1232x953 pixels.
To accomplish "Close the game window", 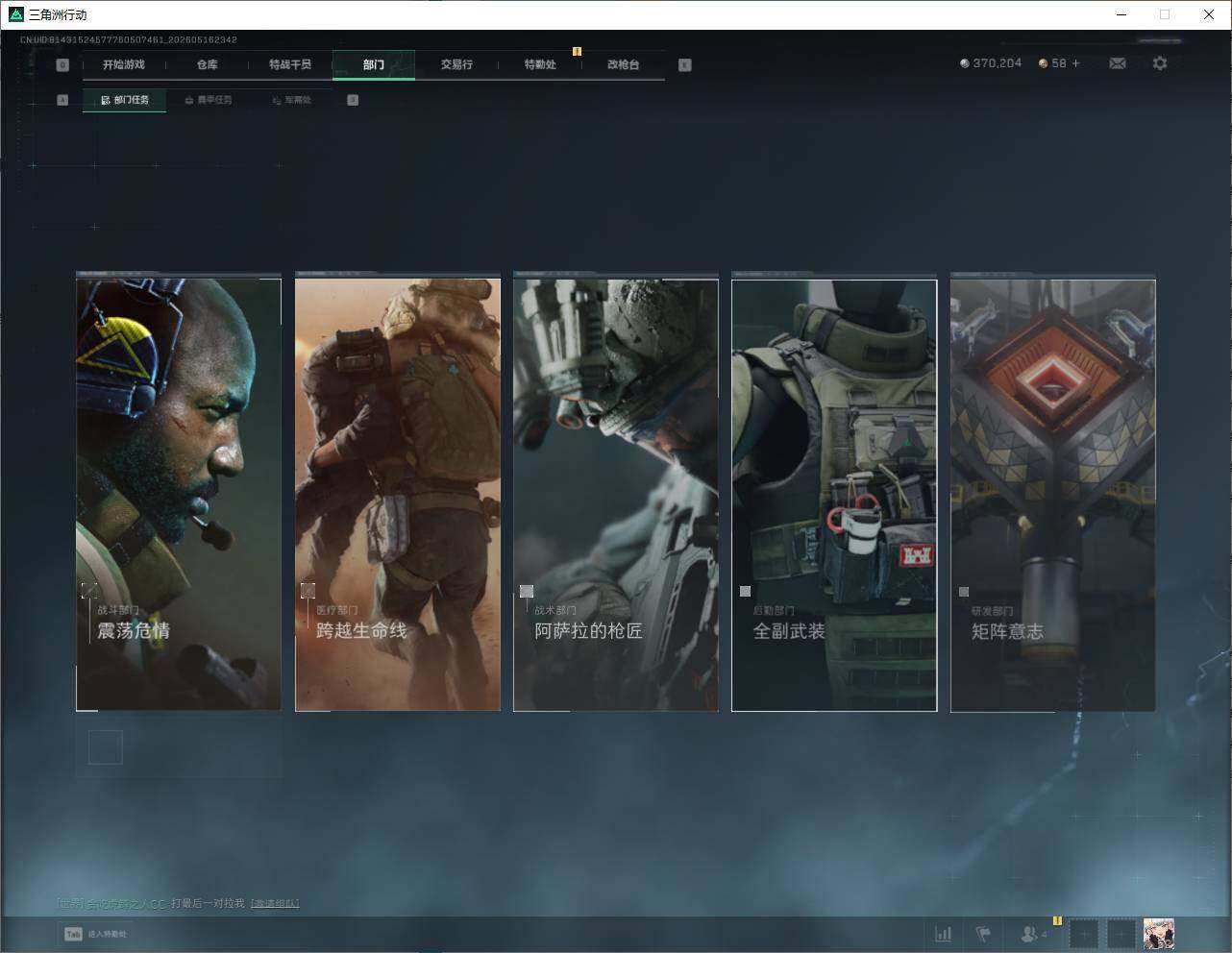I will click(x=1209, y=14).
